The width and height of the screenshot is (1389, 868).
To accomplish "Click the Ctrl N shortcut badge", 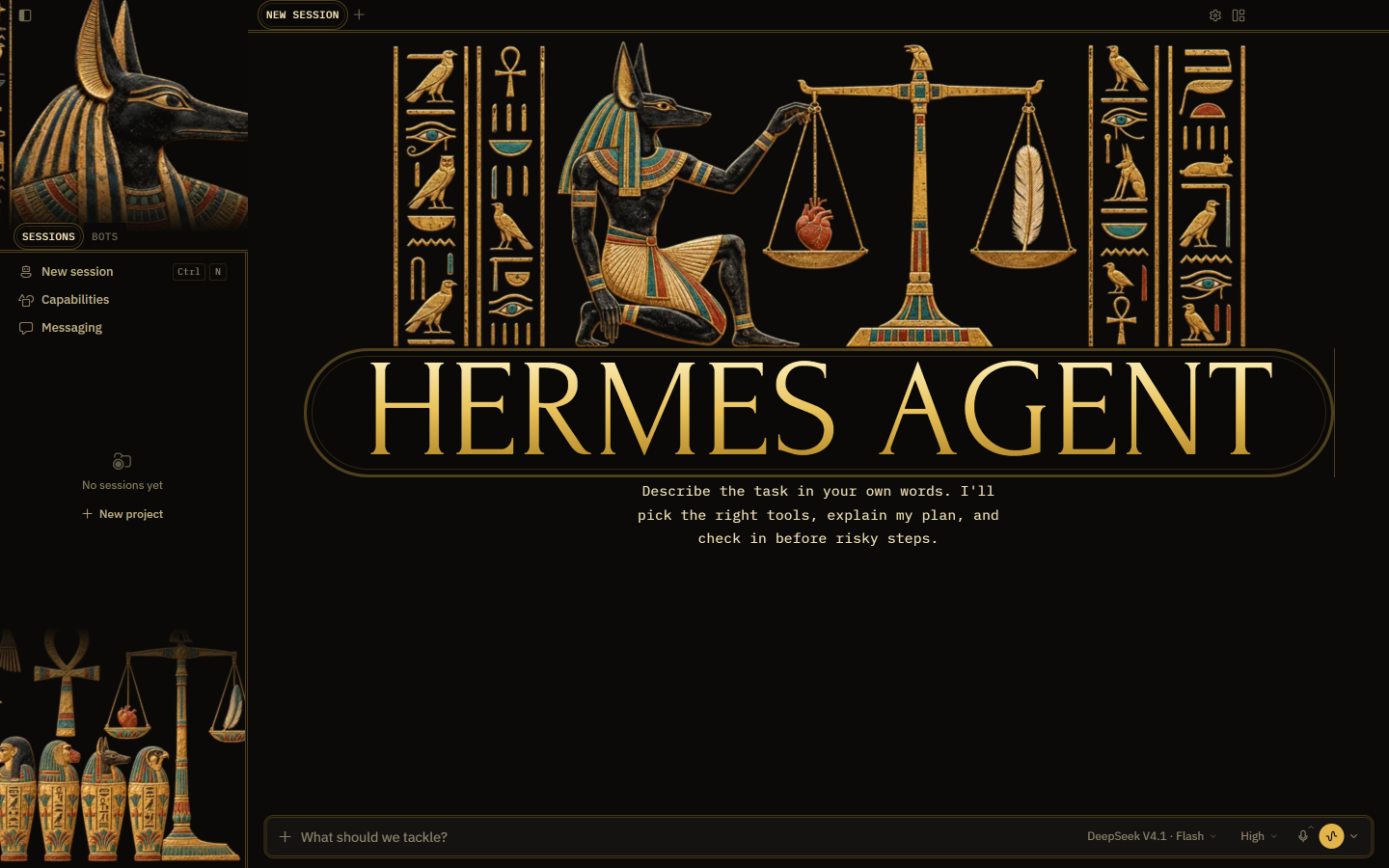I will tap(200, 272).
